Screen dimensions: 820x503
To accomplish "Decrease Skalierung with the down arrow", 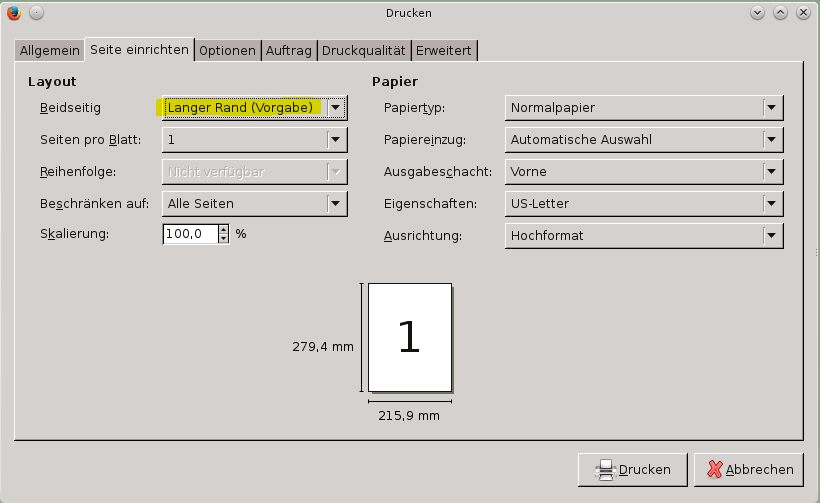I will click(224, 238).
